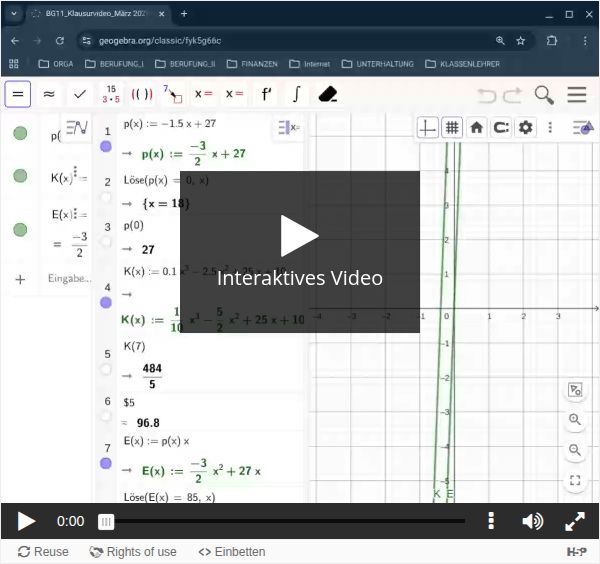Bookmark this page with the star icon
Image resolution: width=600 pixels, height=564 pixels.
click(521, 41)
